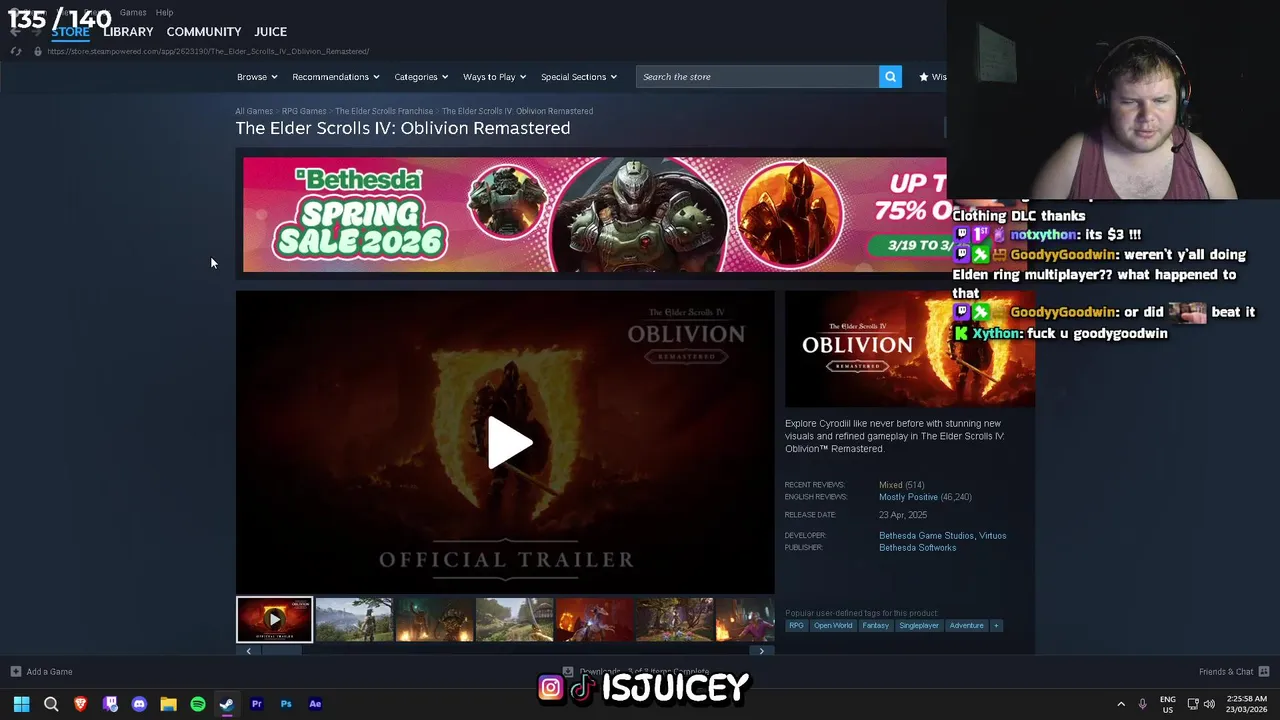
Task: Click the media carousel left arrow
Action: tap(249, 651)
